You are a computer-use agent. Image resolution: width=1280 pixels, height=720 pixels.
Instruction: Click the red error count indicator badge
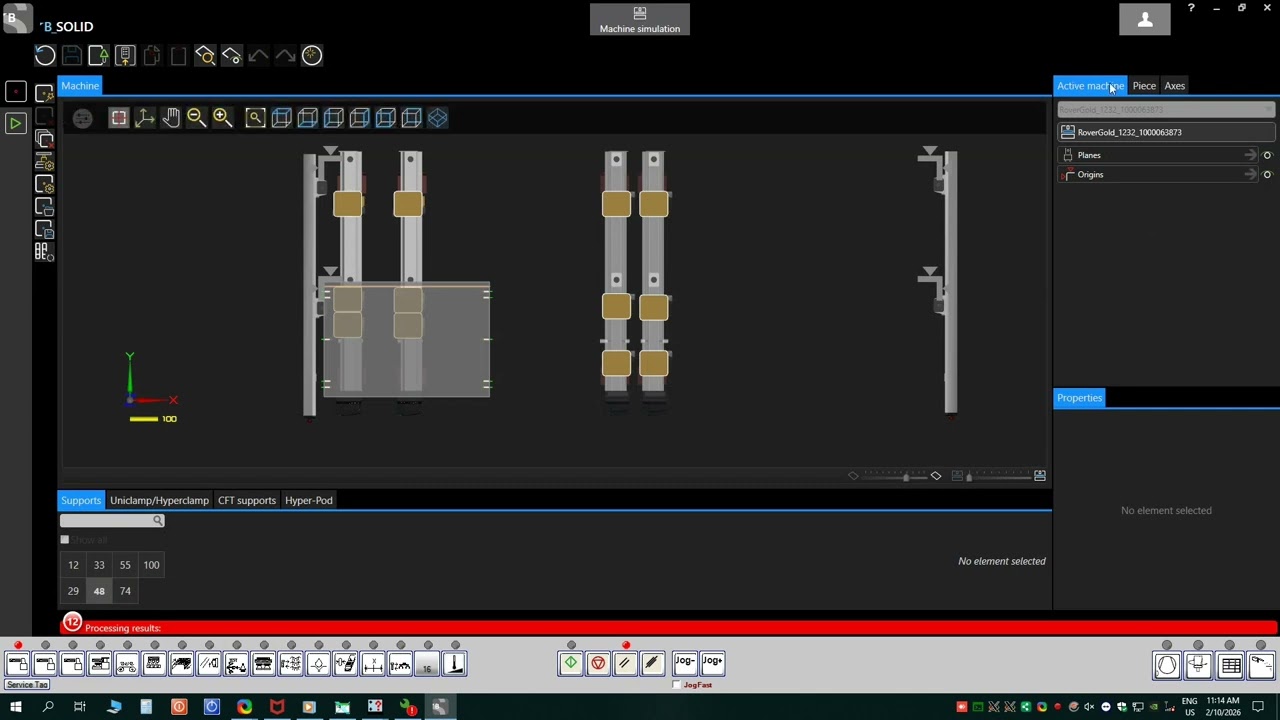pos(72,624)
